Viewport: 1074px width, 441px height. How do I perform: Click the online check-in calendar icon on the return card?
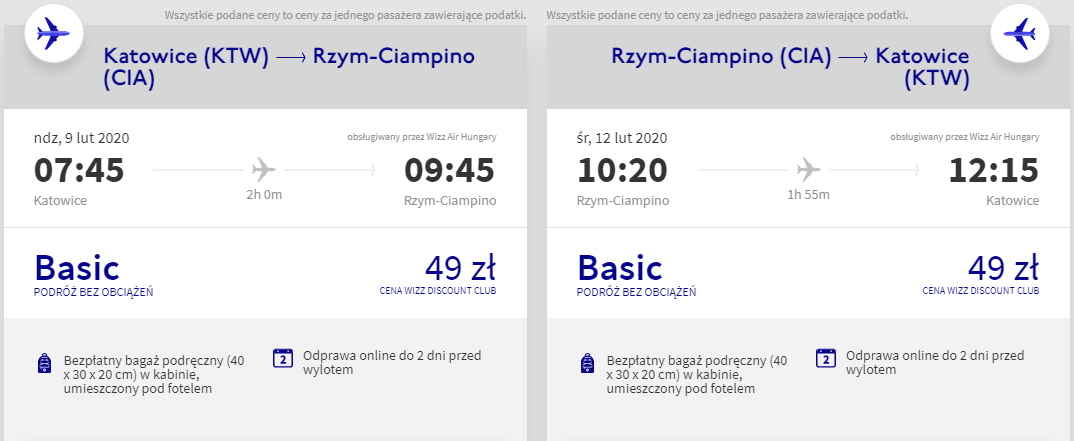(826, 358)
